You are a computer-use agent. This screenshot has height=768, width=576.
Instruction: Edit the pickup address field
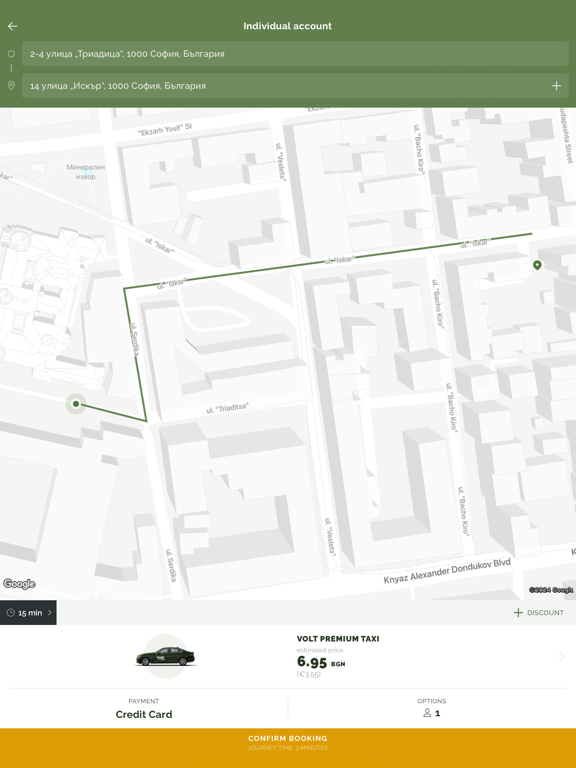295,54
